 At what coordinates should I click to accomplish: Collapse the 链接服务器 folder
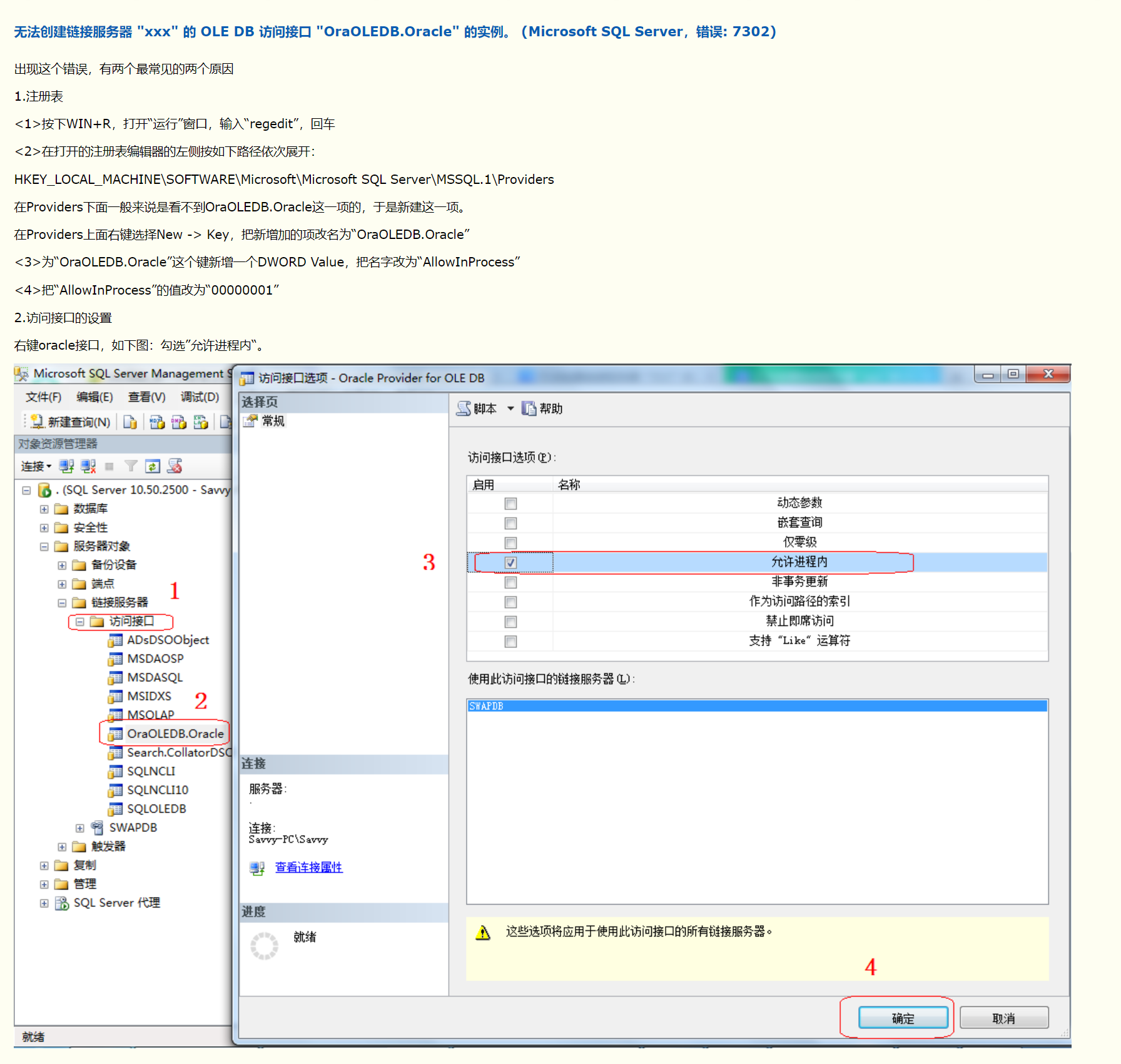click(x=62, y=603)
